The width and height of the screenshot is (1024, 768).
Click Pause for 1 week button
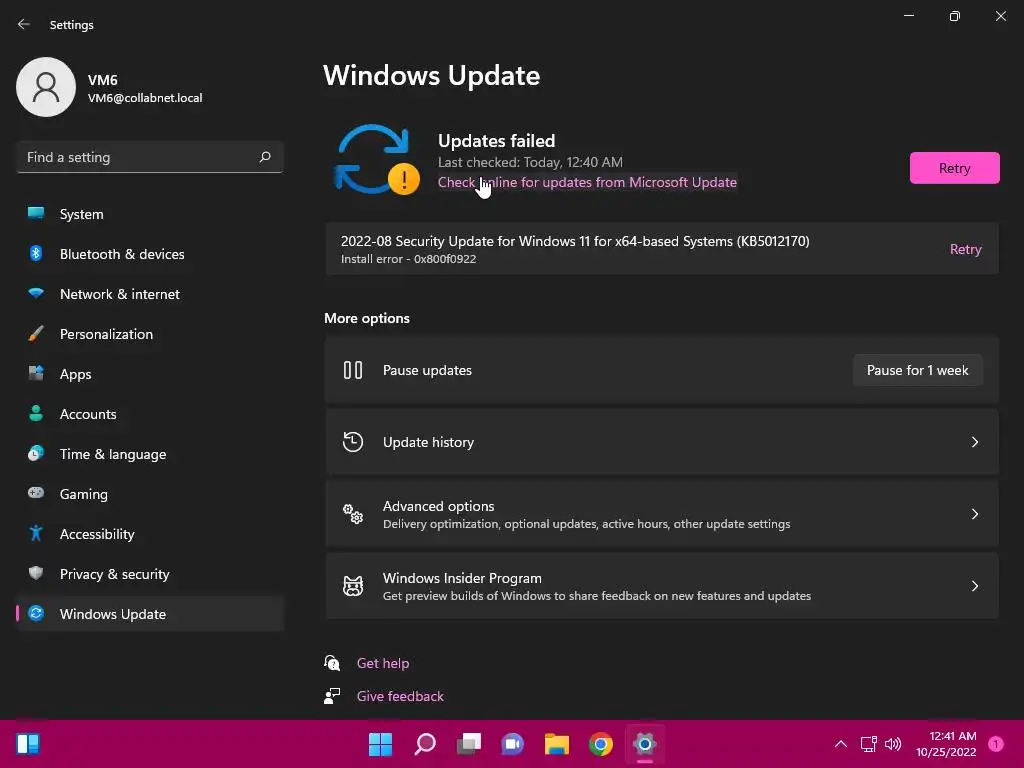918,370
